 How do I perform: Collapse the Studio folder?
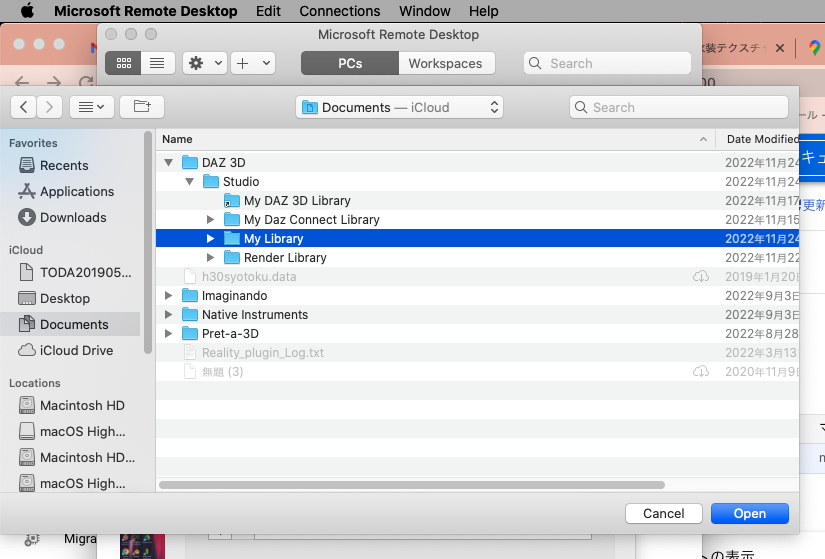tap(189, 182)
